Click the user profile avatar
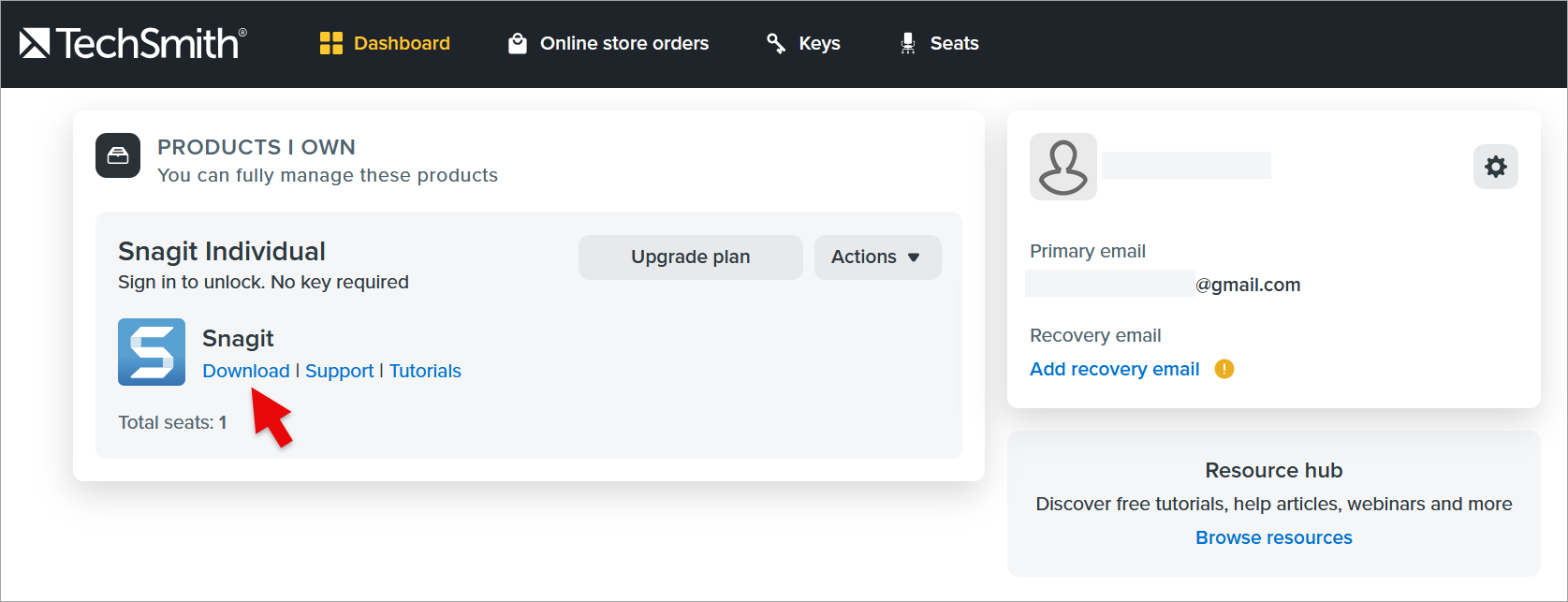 1063,167
